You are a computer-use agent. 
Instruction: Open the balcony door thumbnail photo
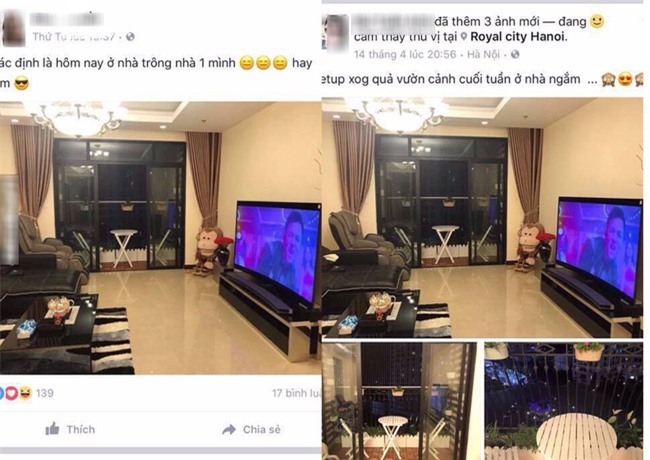click(399, 401)
